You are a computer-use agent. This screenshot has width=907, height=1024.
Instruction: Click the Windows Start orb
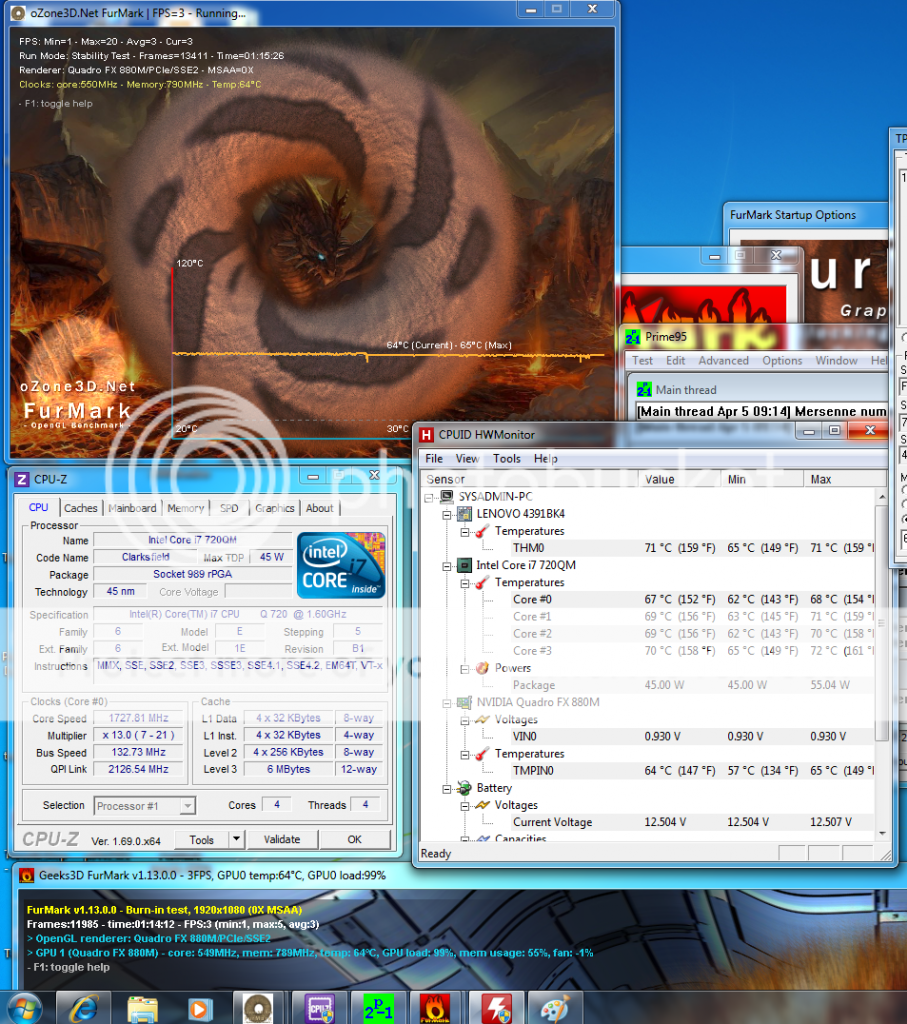(23, 1008)
